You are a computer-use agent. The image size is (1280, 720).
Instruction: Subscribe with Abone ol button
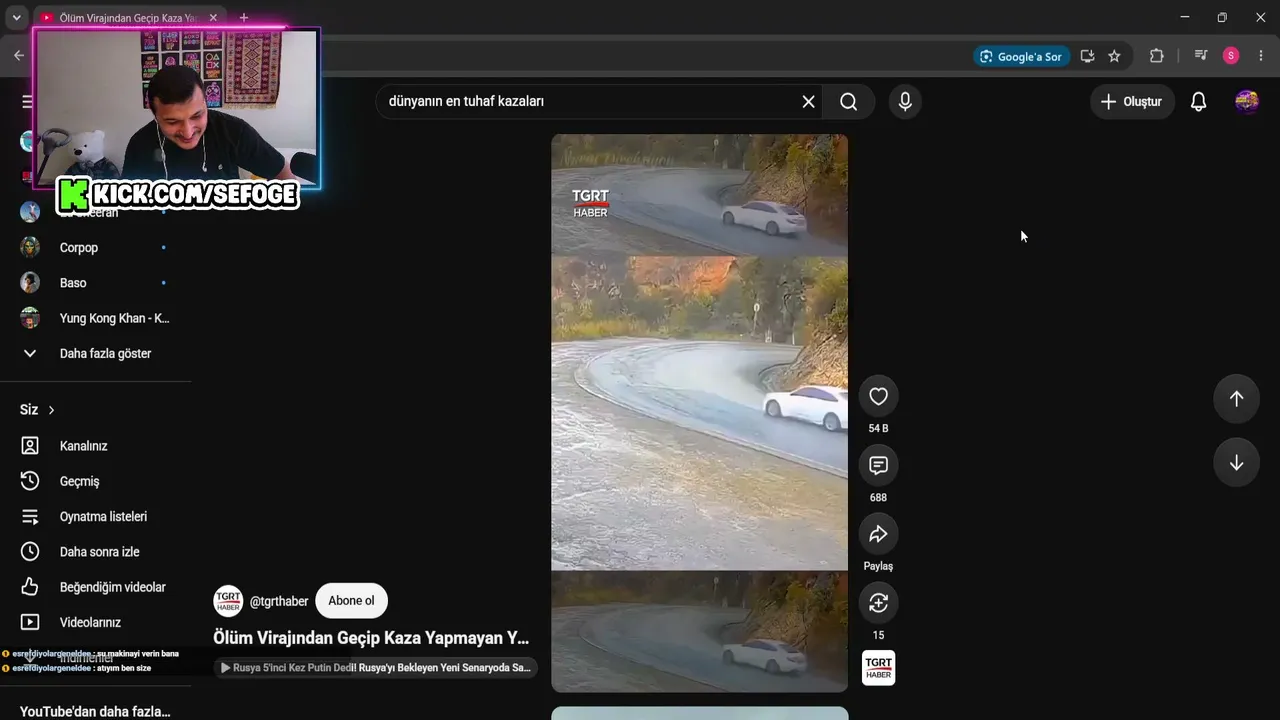point(351,601)
